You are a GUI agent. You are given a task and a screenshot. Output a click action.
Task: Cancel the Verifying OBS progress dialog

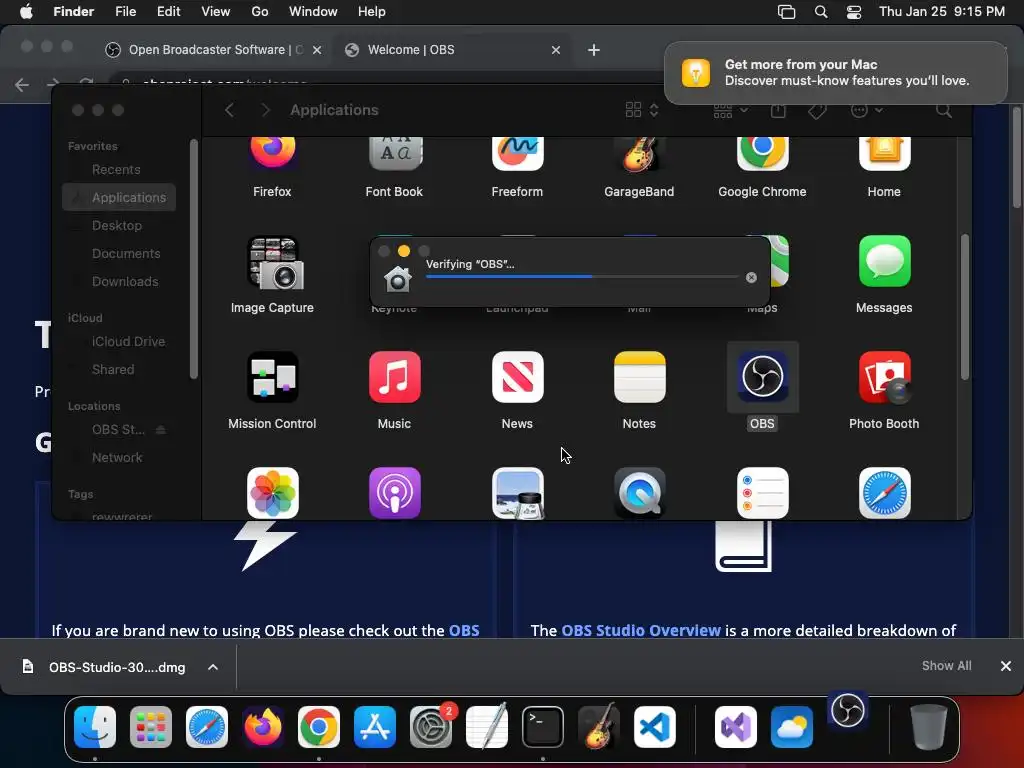(x=751, y=278)
